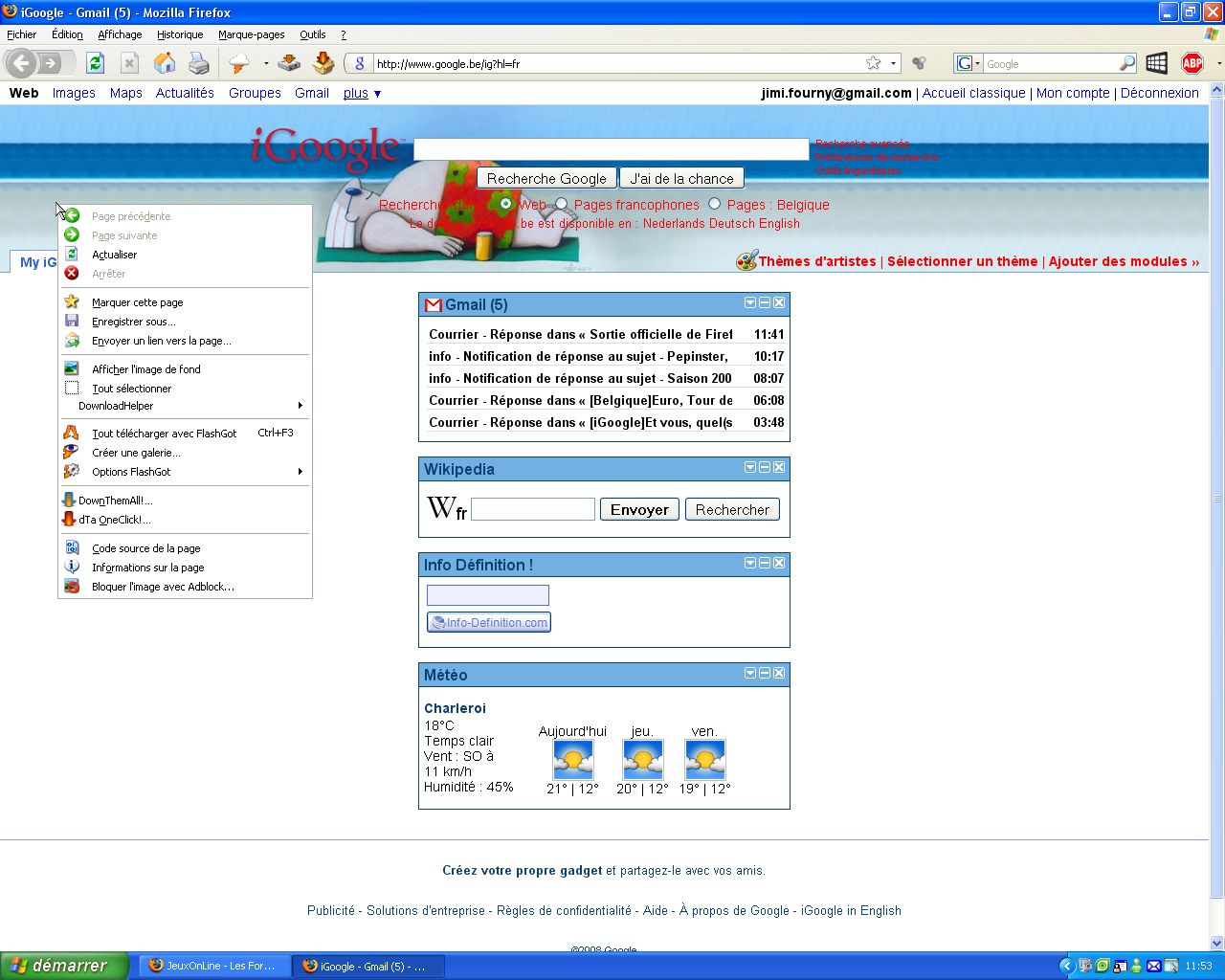Select Pages francophones radio button

(x=562, y=204)
